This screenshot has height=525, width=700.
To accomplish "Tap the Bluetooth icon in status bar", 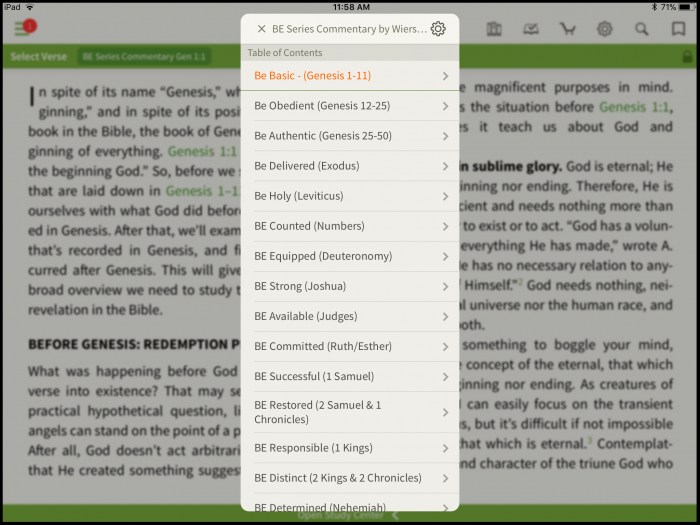I will pos(654,7).
